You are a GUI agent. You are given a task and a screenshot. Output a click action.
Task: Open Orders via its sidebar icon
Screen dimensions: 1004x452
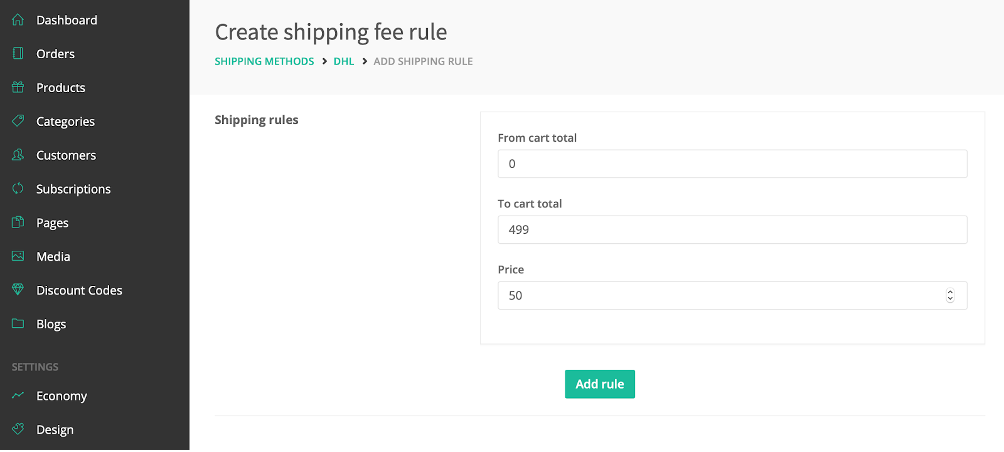(18, 54)
